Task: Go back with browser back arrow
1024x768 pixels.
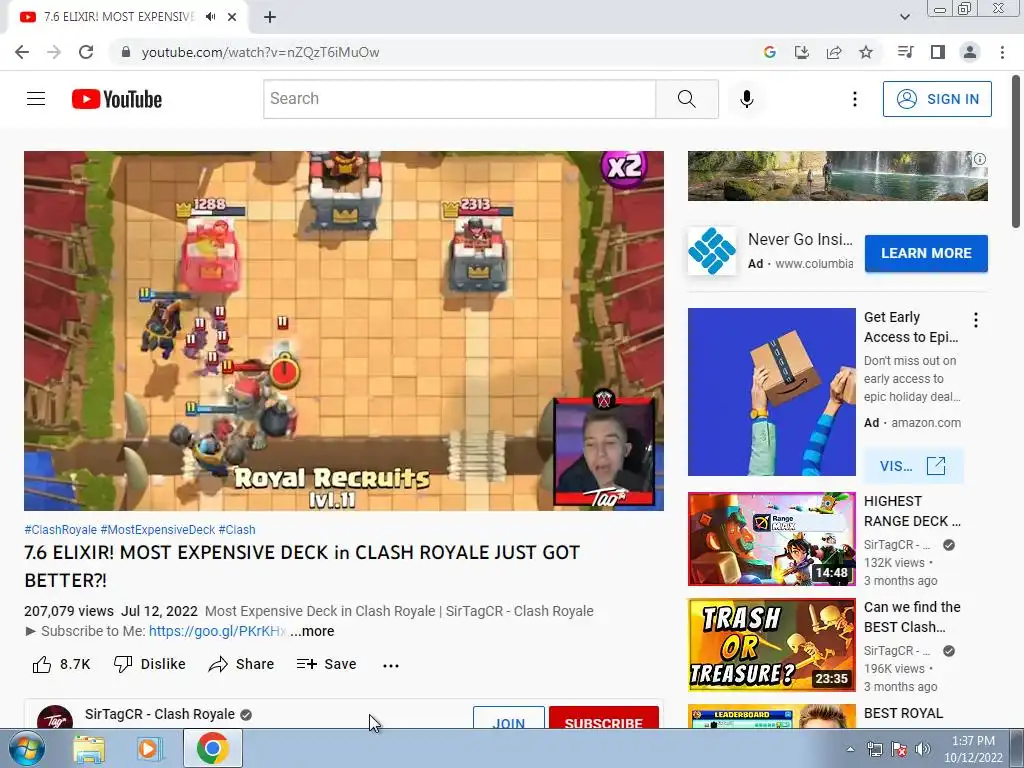Action: pyautogui.click(x=22, y=52)
